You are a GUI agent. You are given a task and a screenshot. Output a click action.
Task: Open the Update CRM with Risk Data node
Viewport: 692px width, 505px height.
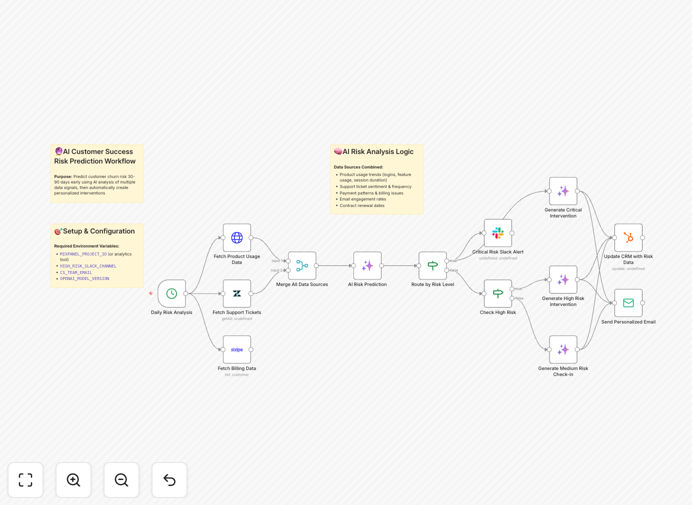click(x=628, y=237)
